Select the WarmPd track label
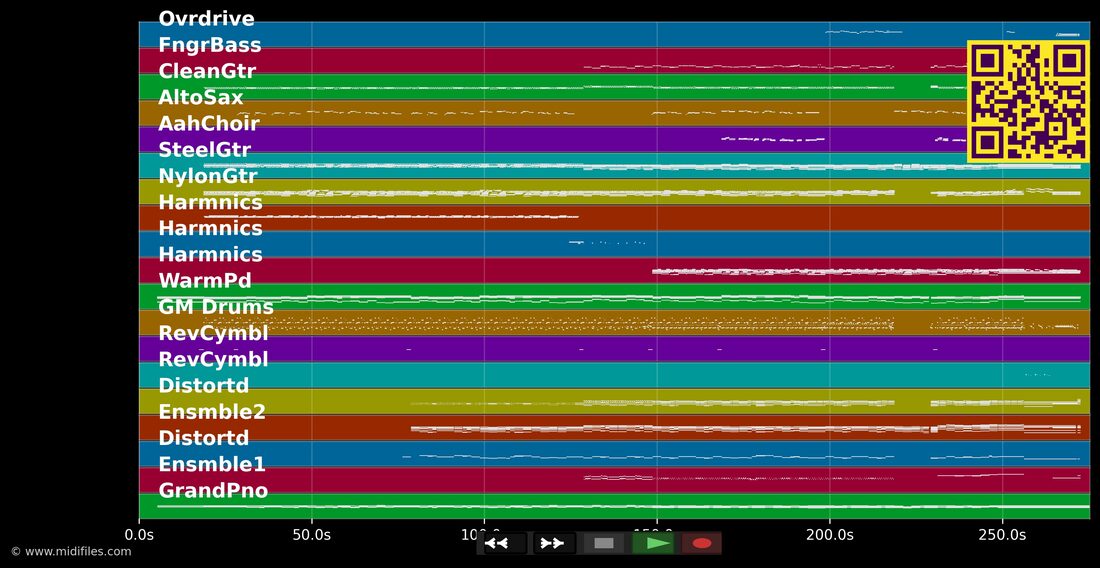This screenshot has width=1100, height=568. tap(205, 280)
